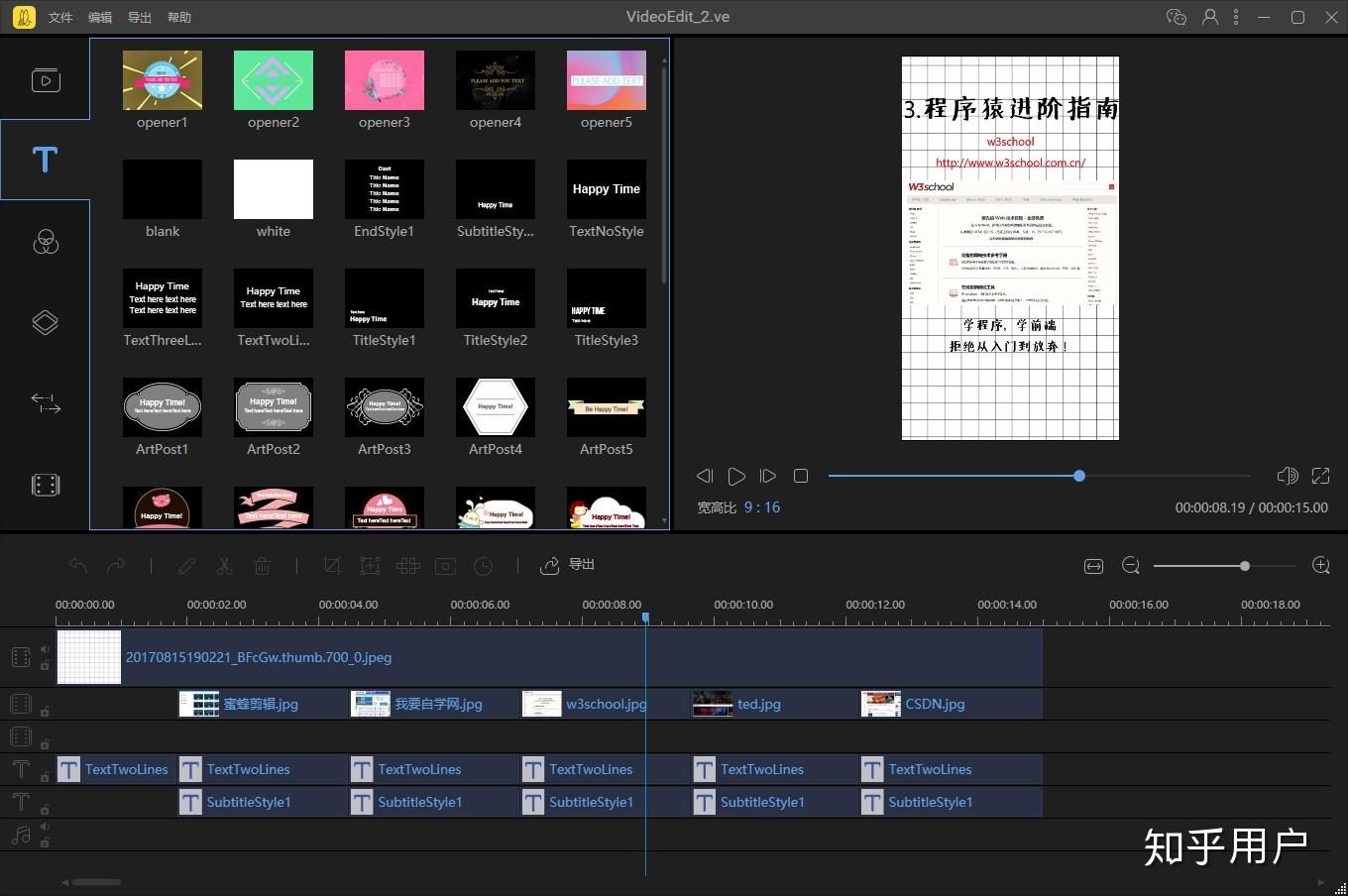Open the 导出 menu in title bar

(x=140, y=17)
